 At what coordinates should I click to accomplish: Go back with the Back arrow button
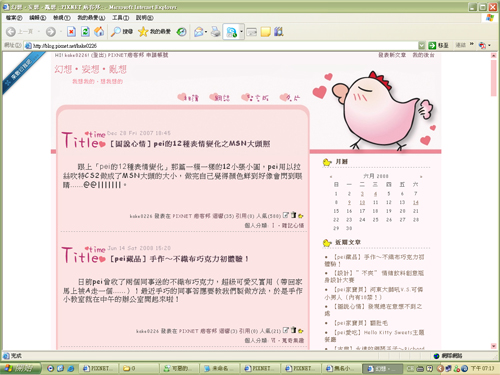pos(11,32)
